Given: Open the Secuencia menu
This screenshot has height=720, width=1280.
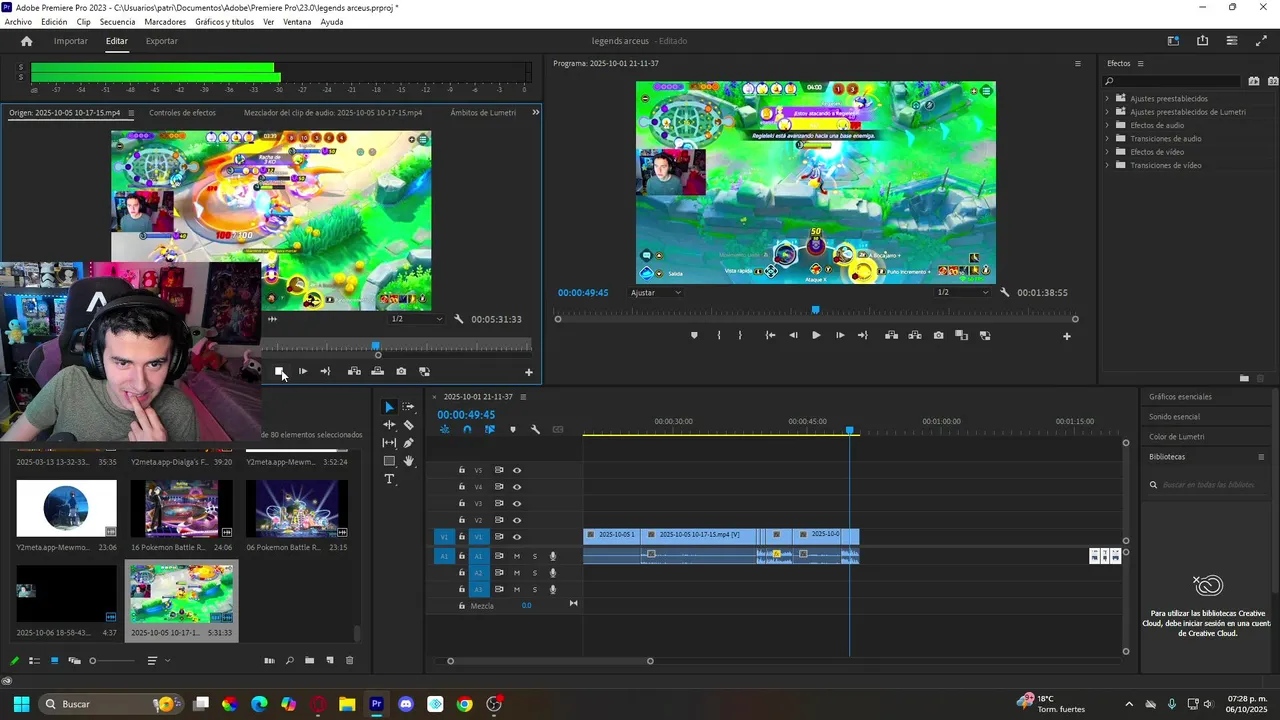Looking at the screenshot, I should 117,22.
